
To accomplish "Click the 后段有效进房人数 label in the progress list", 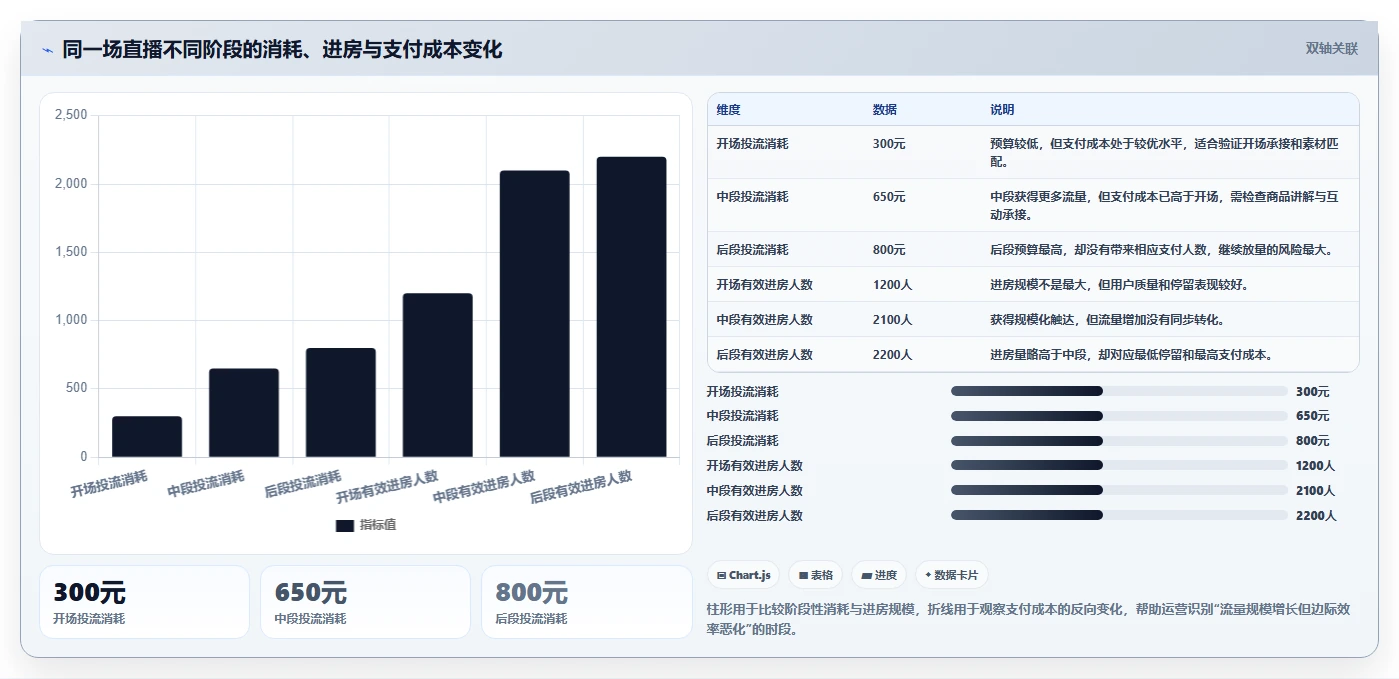I will (x=754, y=515).
